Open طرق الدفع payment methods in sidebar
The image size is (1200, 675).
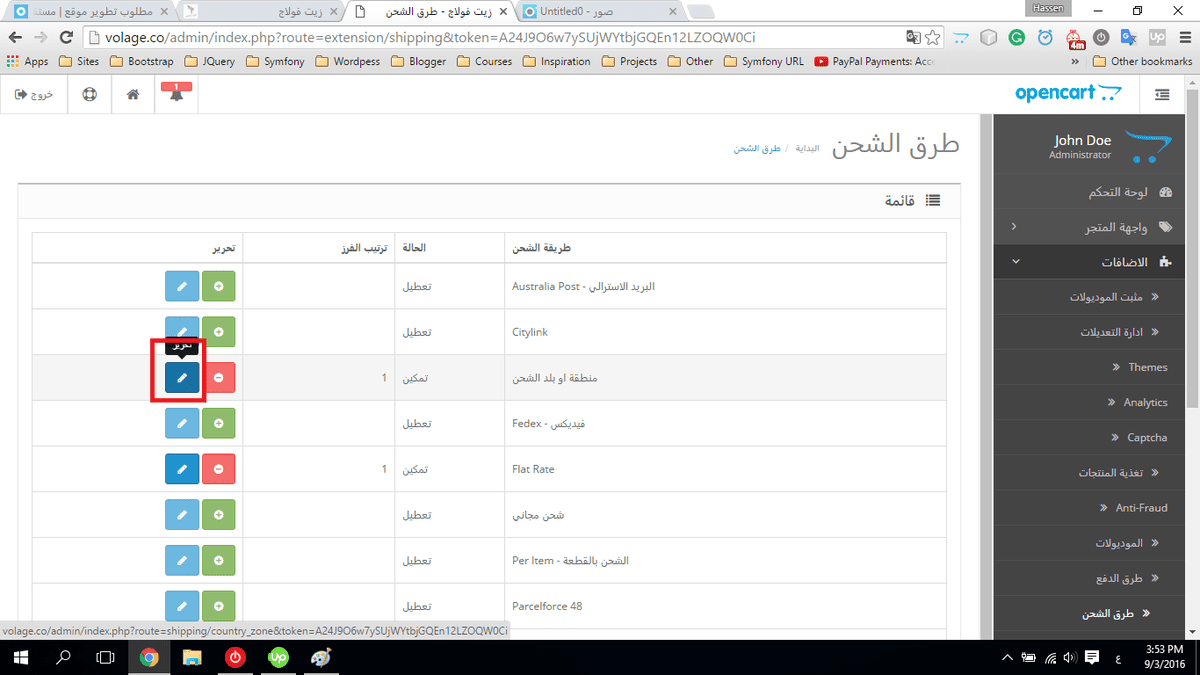pyautogui.click(x=1088, y=578)
